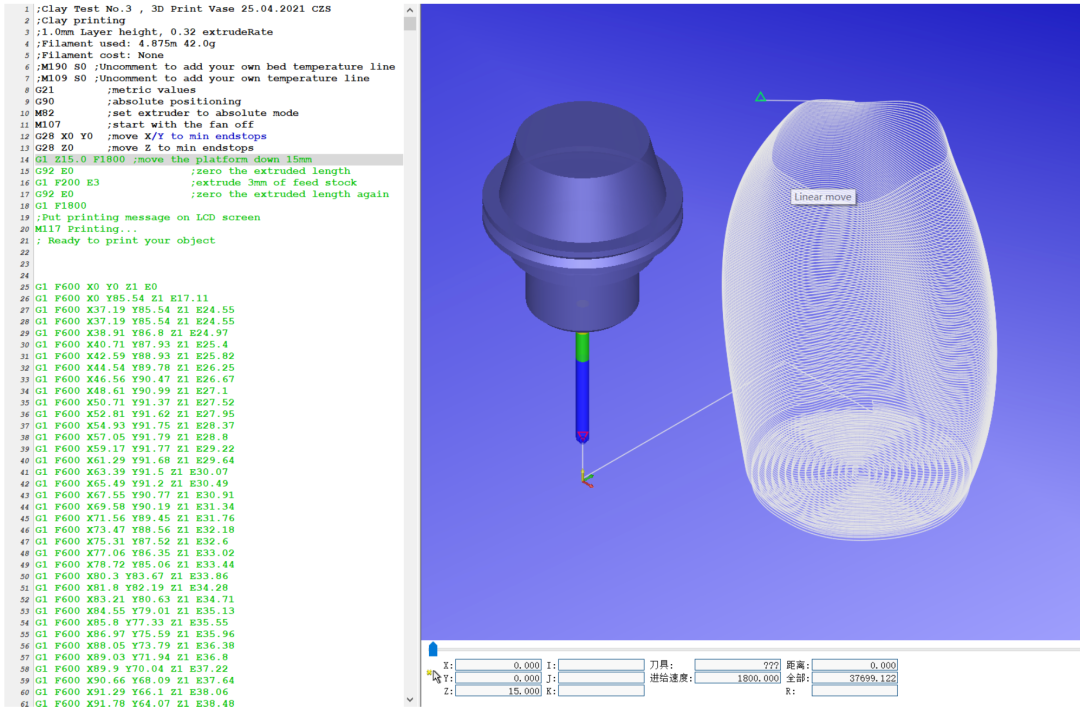Click the blue simulation progress slider handle
The width and height of the screenshot is (1080, 716).
432,650
